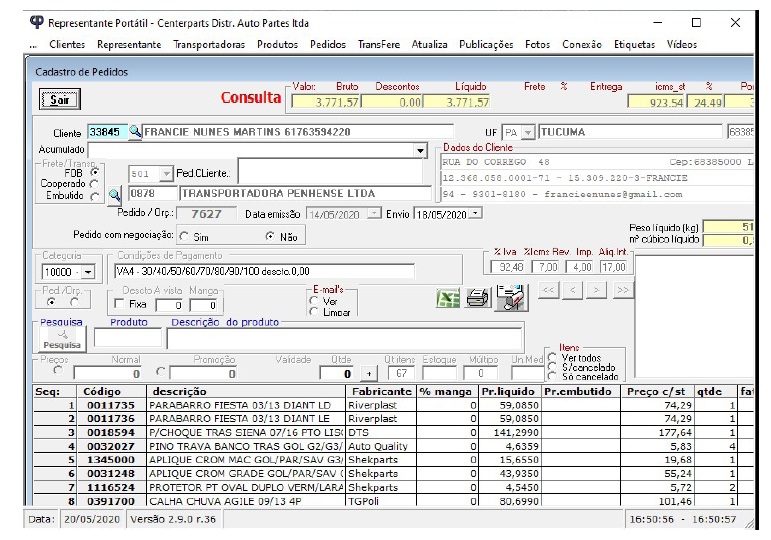The image size is (771, 540).
Task: Click the printer icon
Action: (x=479, y=297)
